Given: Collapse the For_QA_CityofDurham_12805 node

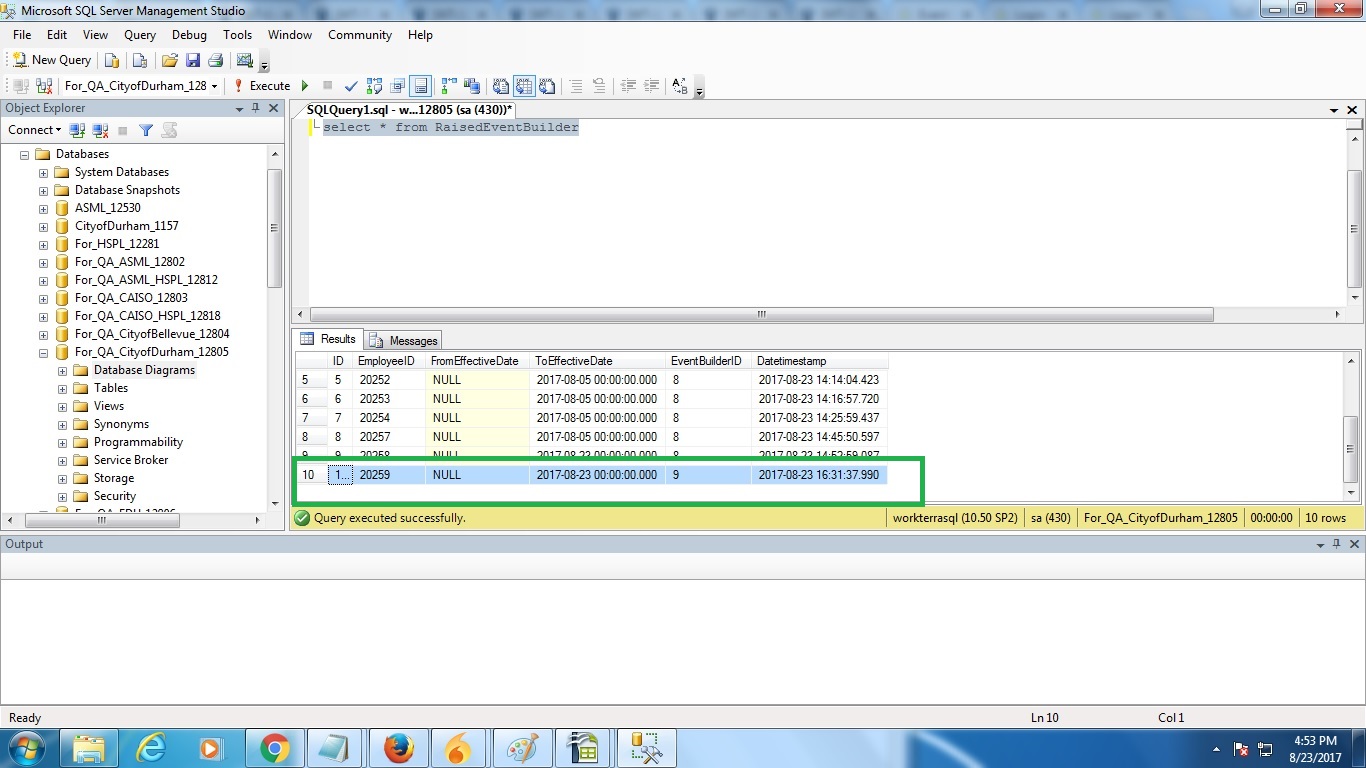Looking at the screenshot, I should pyautogui.click(x=44, y=352).
